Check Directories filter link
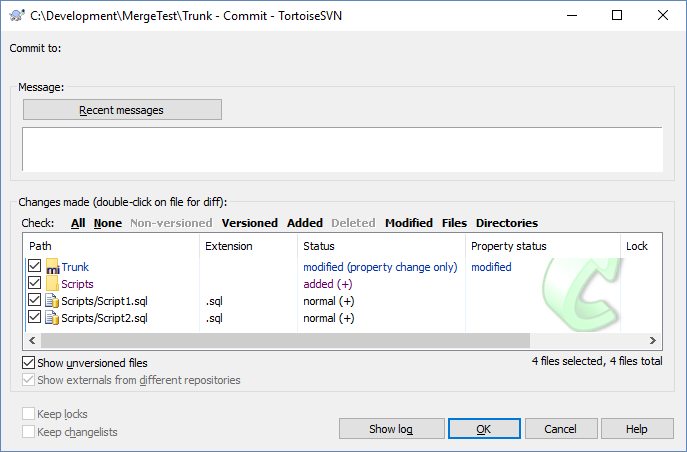The height and width of the screenshot is (452, 687). (506, 223)
